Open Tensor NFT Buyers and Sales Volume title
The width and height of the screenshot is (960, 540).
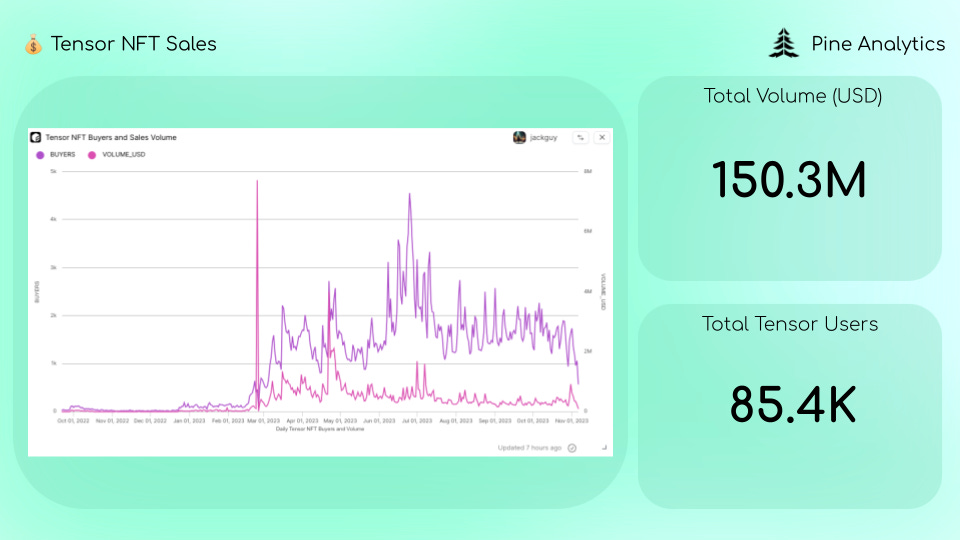111,138
